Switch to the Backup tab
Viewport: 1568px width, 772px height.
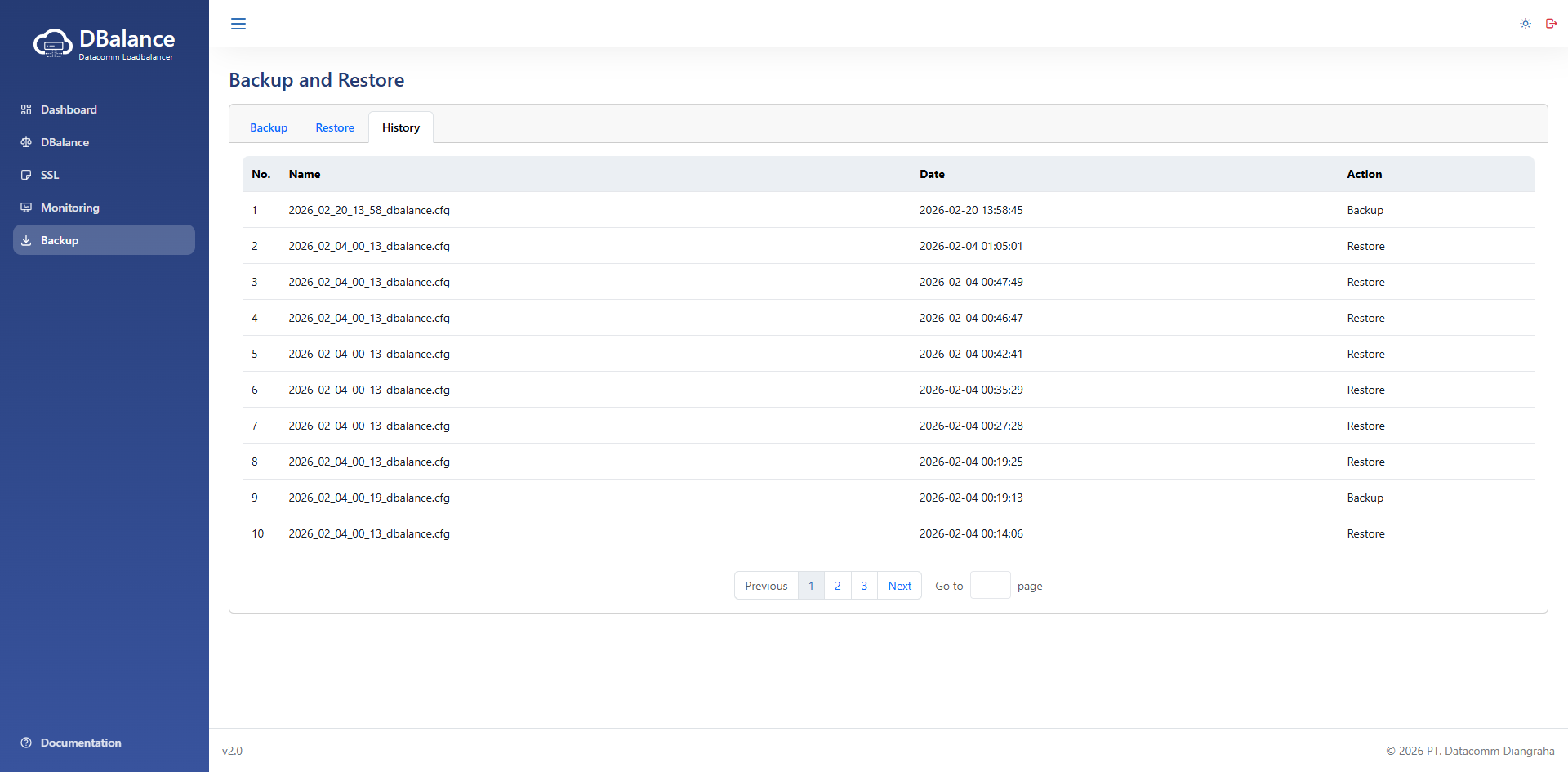point(269,127)
